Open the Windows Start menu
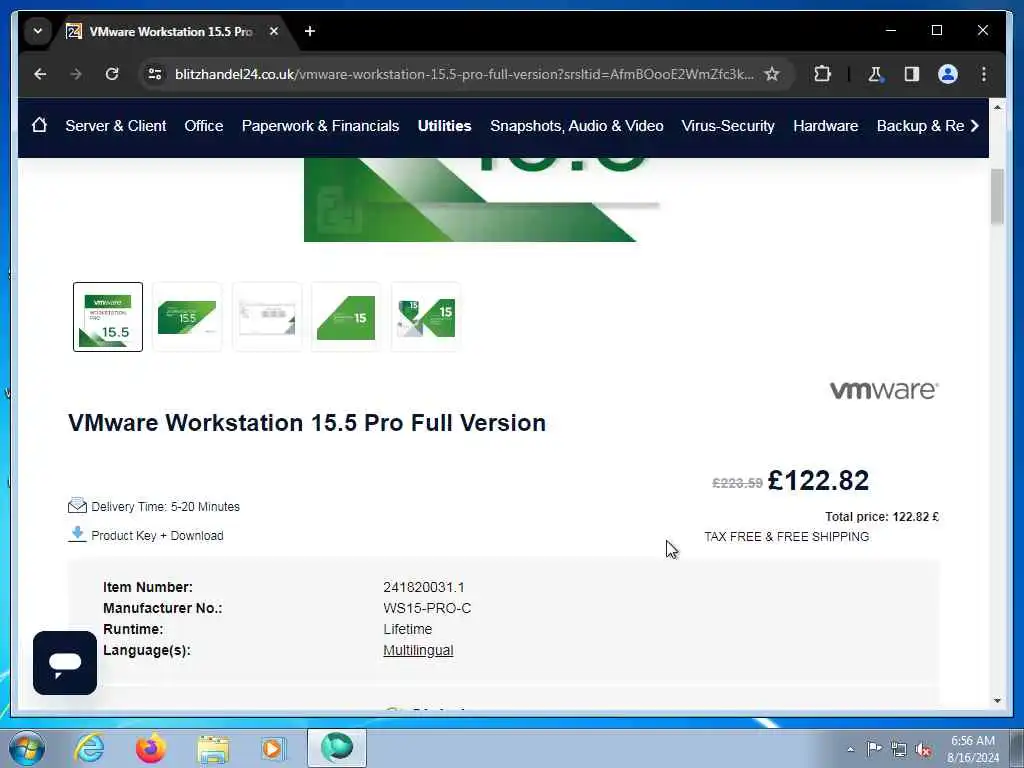The image size is (1024, 768). [x=27, y=748]
